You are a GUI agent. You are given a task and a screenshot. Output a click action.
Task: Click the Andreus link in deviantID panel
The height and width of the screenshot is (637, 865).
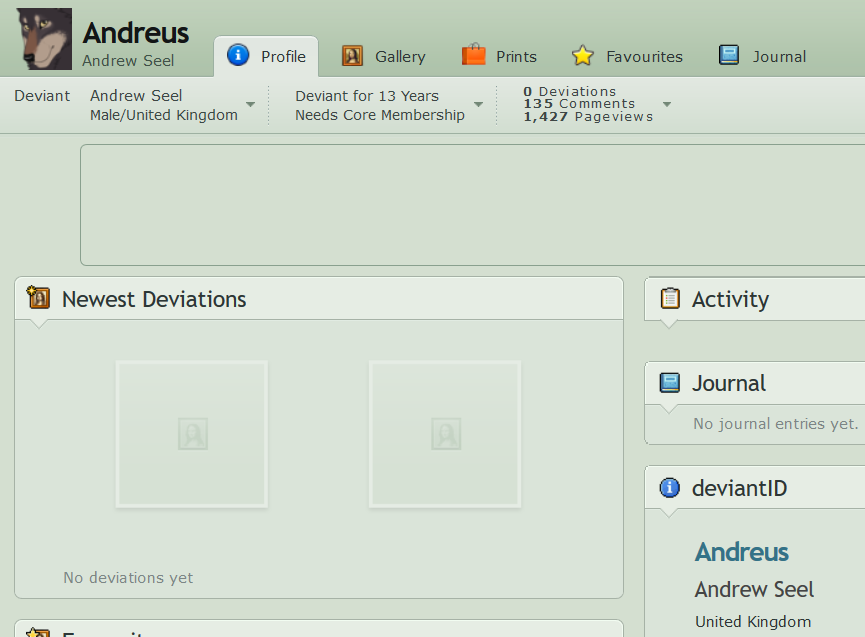point(741,552)
